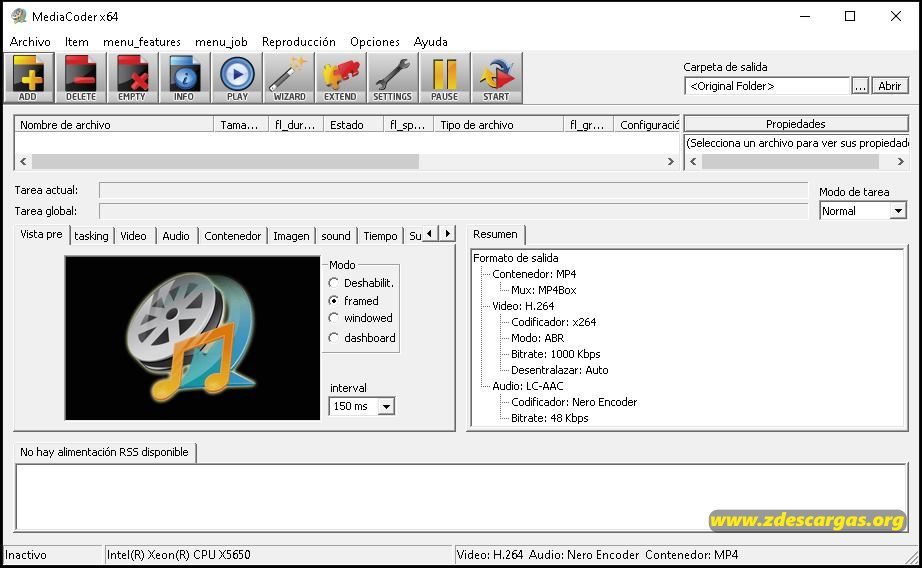
Task: Select the Resumen tab
Action: tap(495, 234)
